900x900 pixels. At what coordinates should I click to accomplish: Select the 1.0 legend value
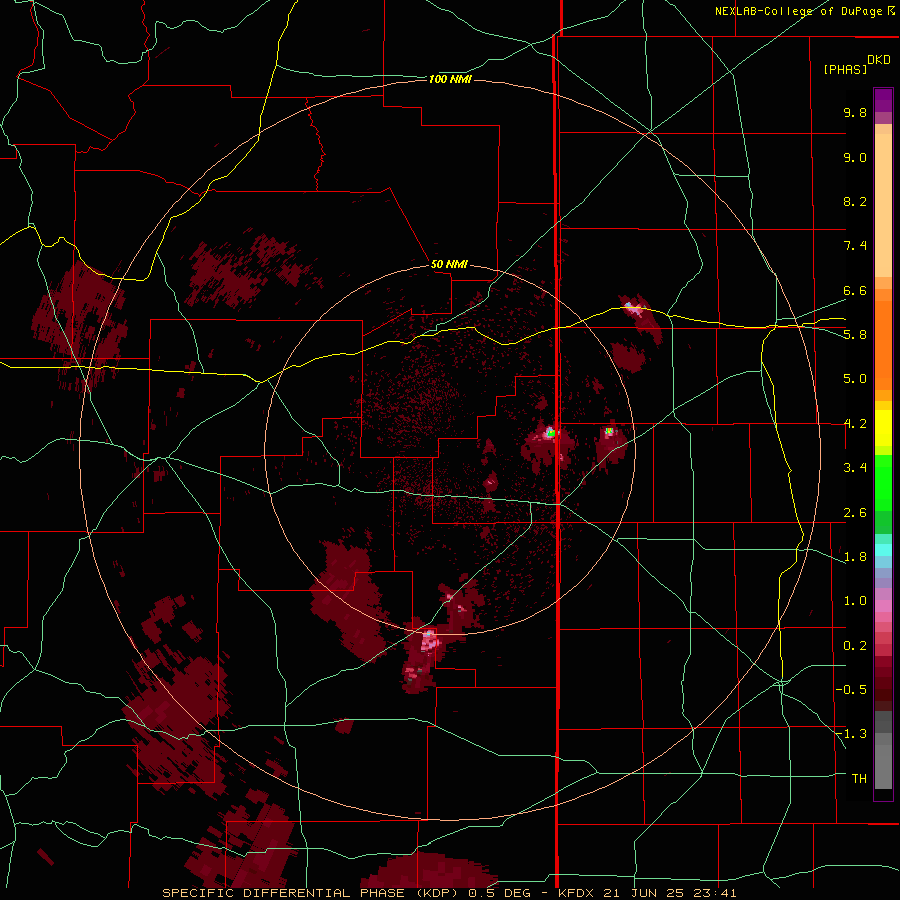tap(855, 601)
